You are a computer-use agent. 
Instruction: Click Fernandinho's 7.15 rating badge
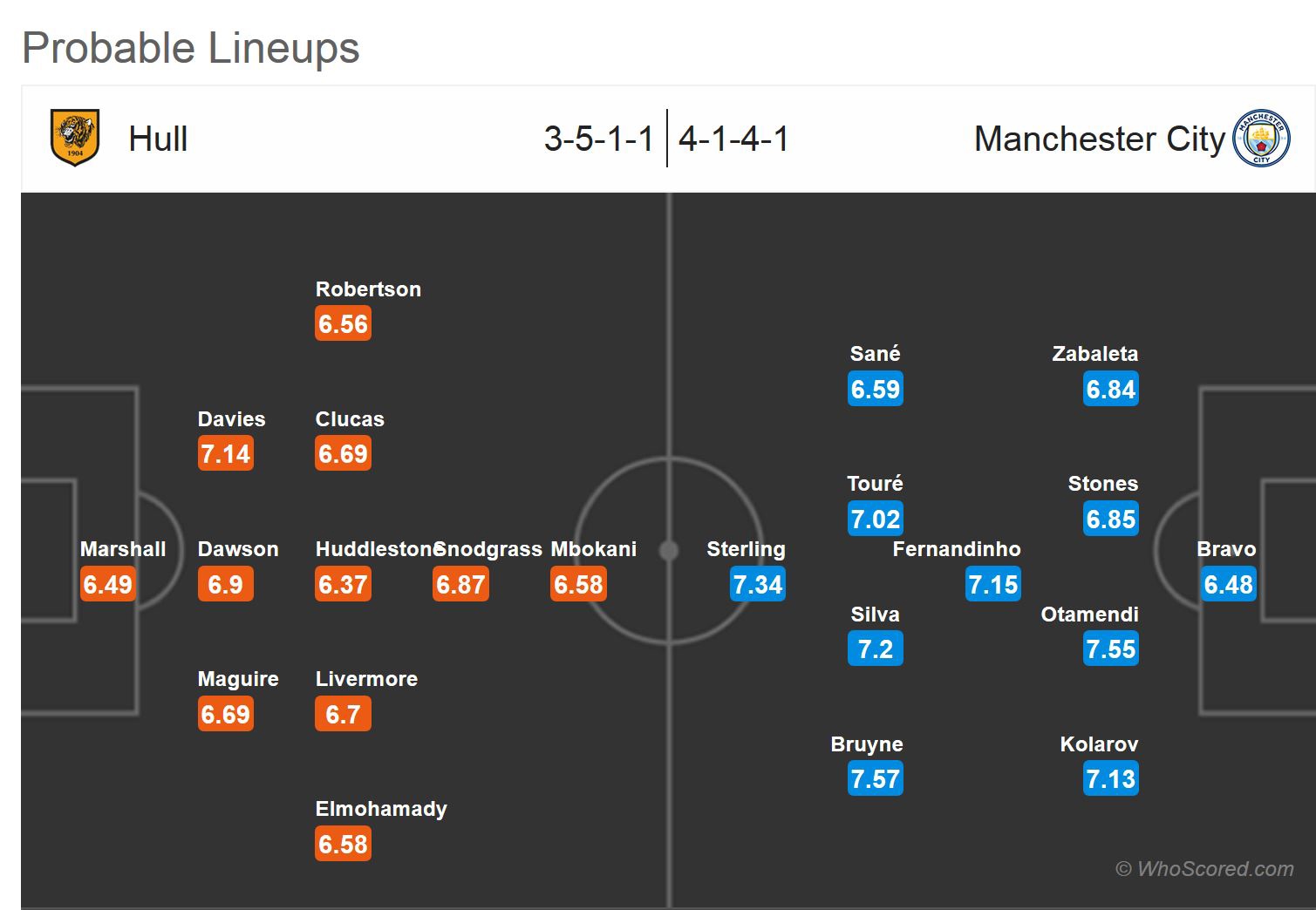pyautogui.click(x=992, y=584)
